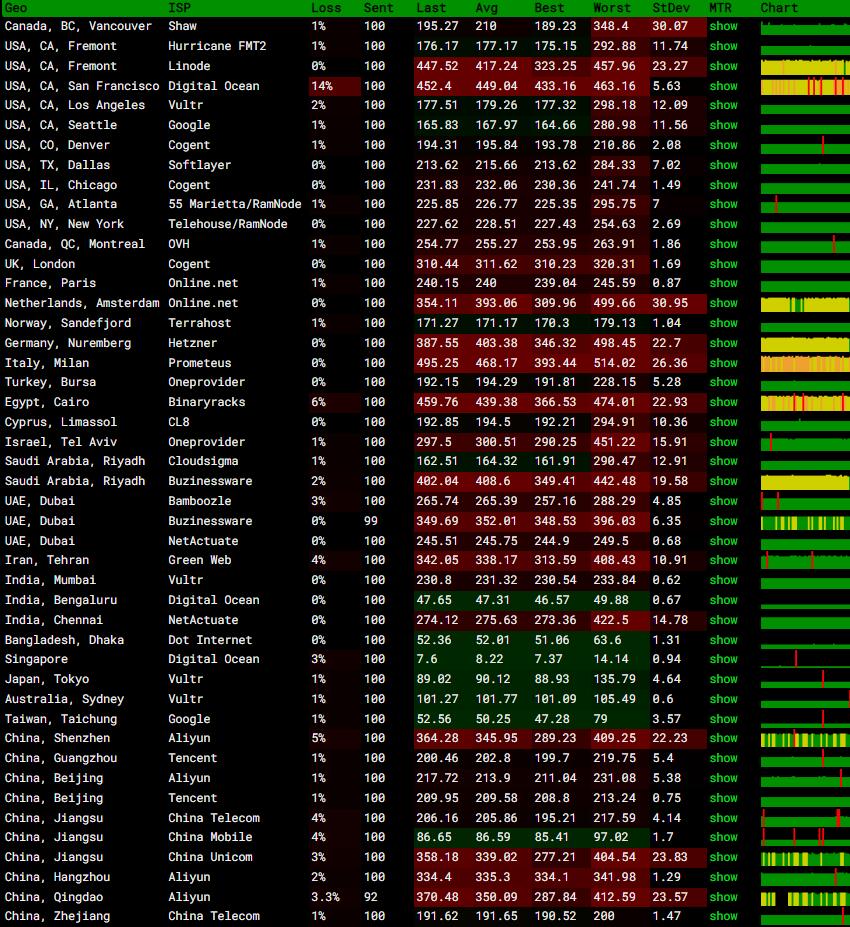
Task: Click loss value '3.3%'
Action: [x=325, y=897]
